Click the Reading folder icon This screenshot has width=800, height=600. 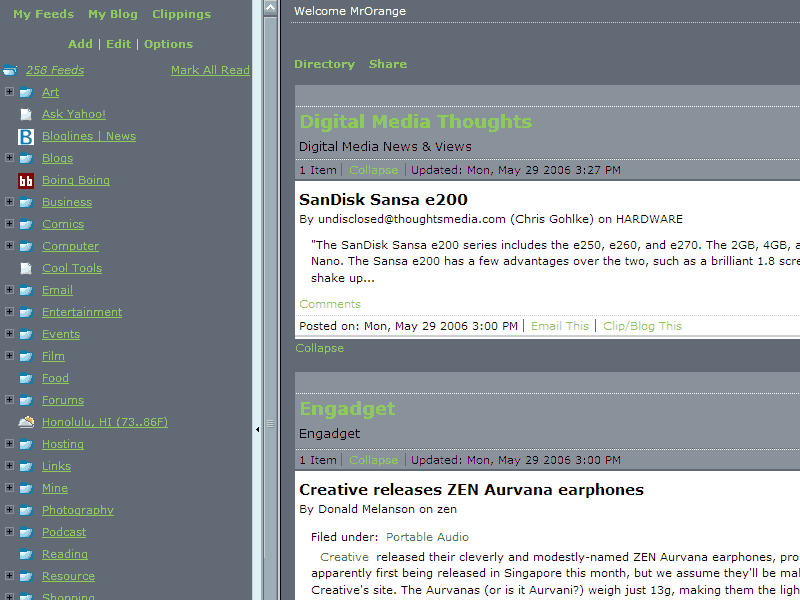pyautogui.click(x=26, y=555)
